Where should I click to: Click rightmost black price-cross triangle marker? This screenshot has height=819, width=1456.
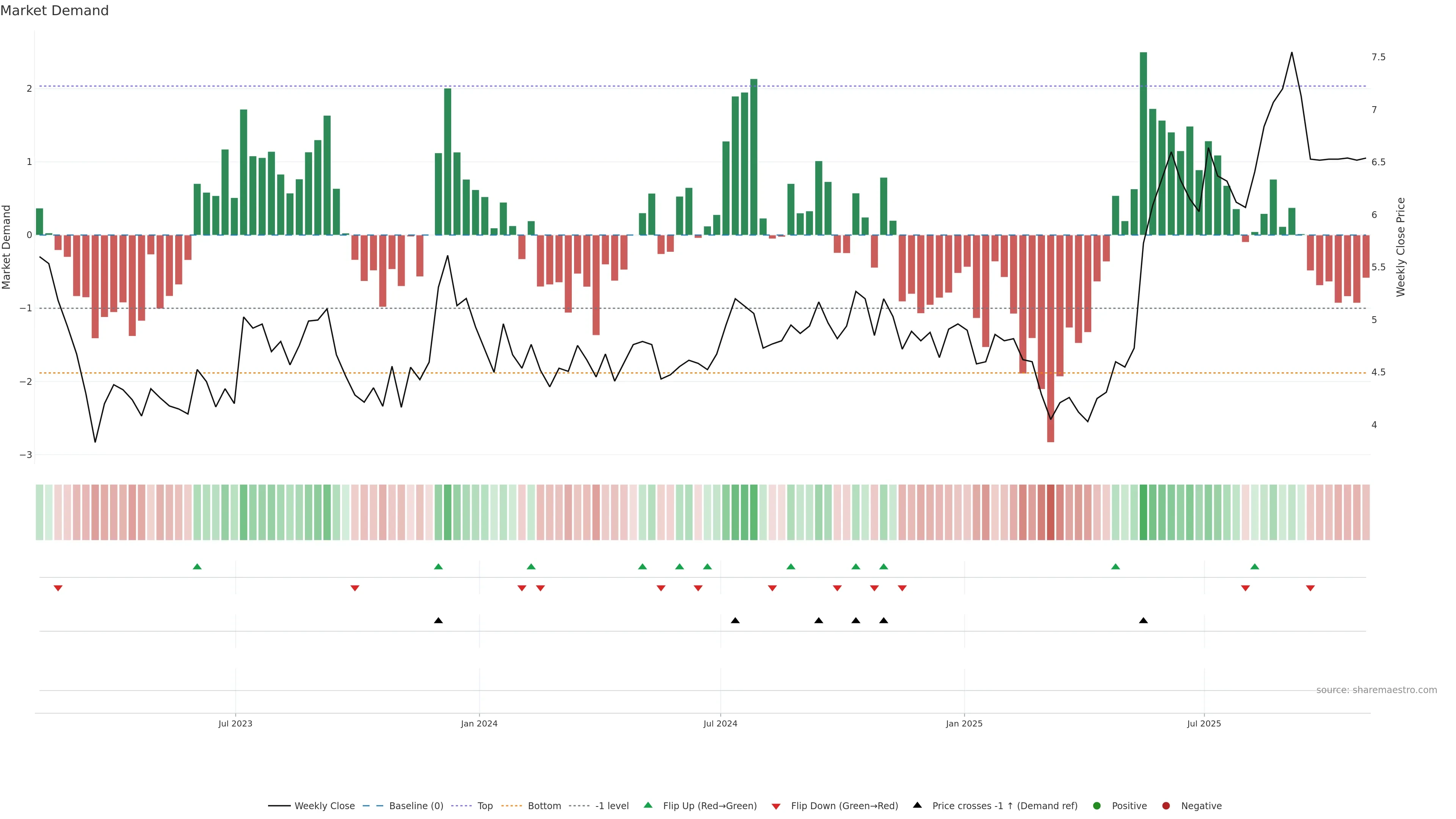[x=1144, y=621]
